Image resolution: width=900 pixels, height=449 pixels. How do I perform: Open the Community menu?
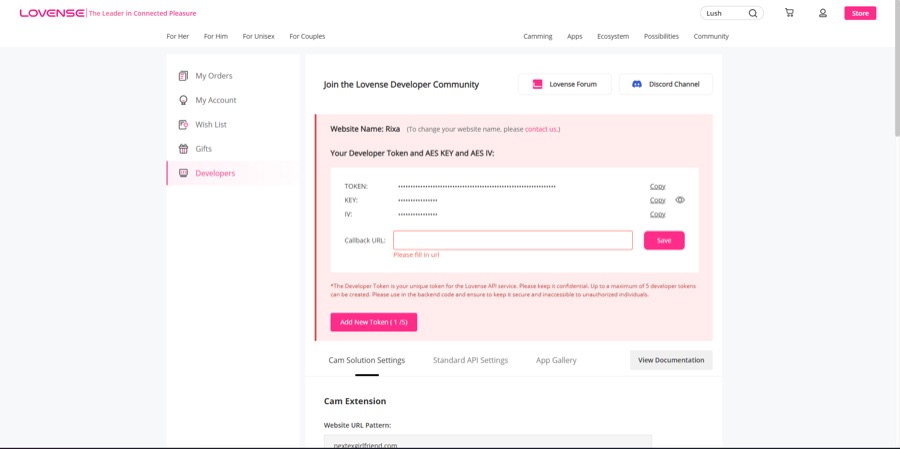click(711, 36)
